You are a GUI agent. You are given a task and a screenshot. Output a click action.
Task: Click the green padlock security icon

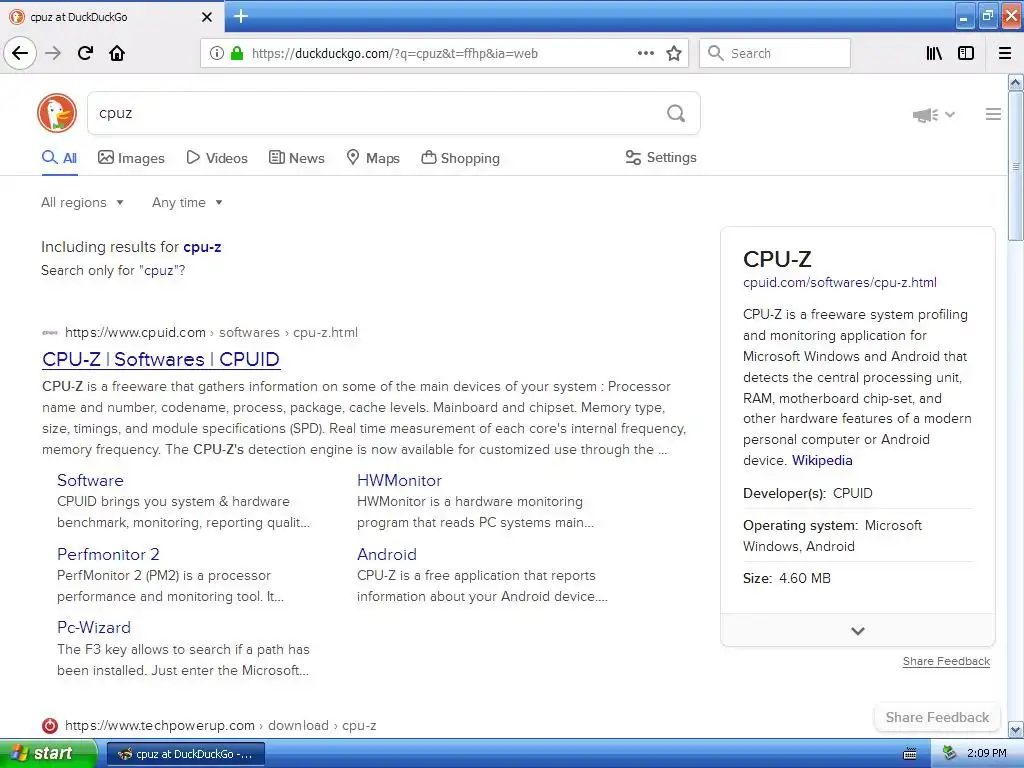click(237, 54)
